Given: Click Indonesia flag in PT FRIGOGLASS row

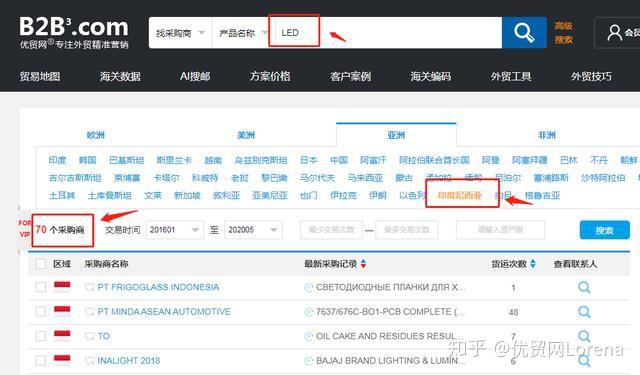Looking at the screenshot, I should 62,287.
